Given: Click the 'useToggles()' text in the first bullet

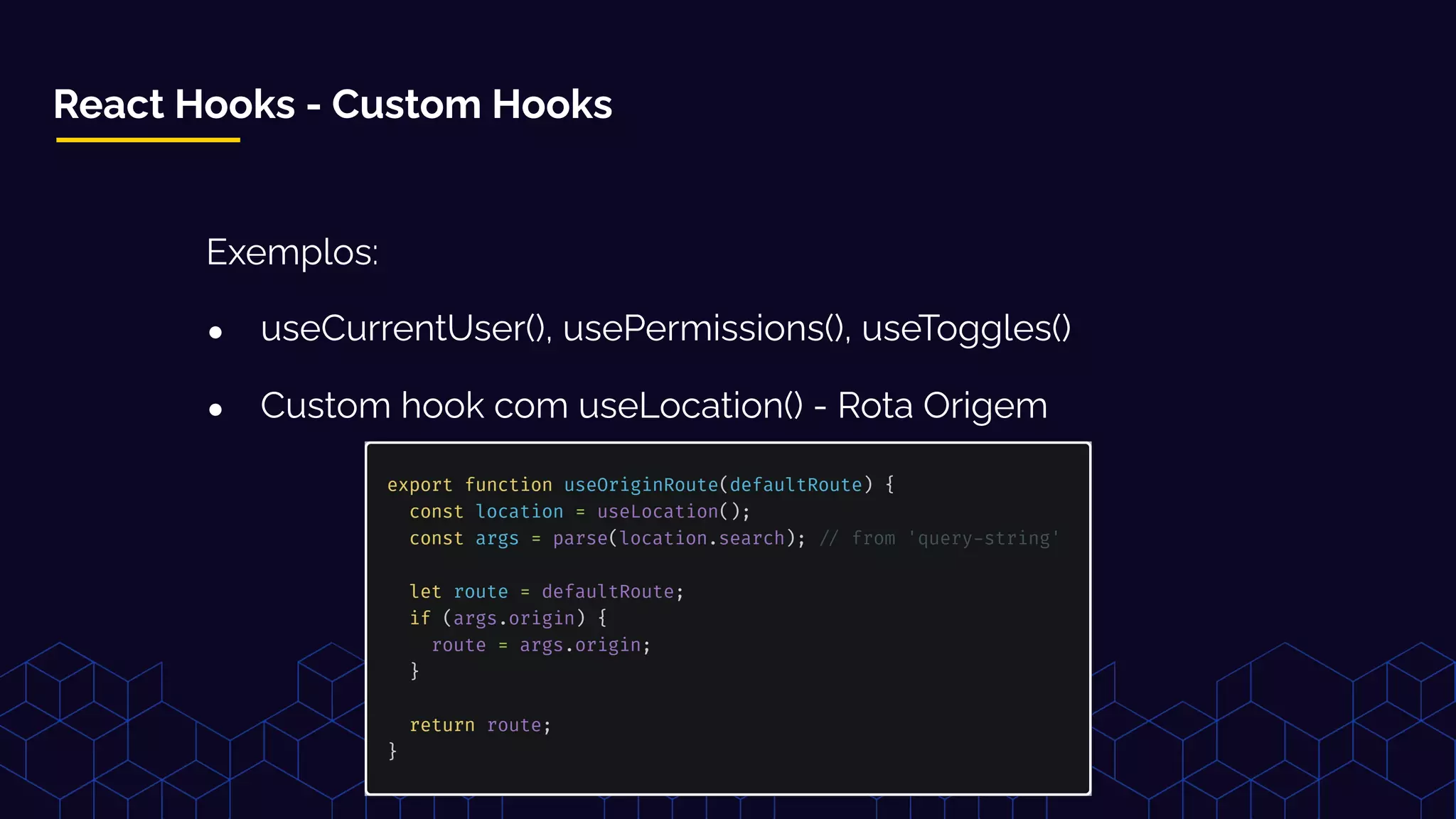Looking at the screenshot, I should pyautogui.click(x=966, y=328).
